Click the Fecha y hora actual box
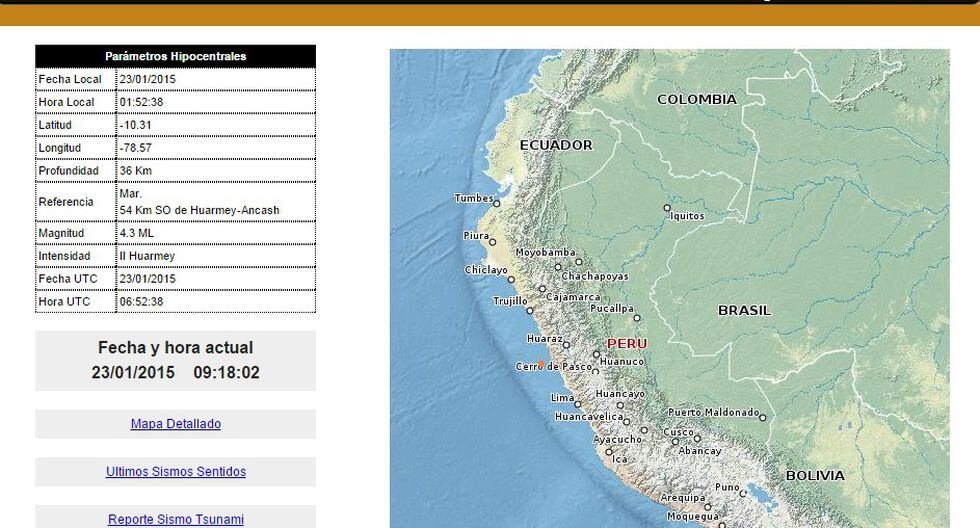 click(175, 360)
